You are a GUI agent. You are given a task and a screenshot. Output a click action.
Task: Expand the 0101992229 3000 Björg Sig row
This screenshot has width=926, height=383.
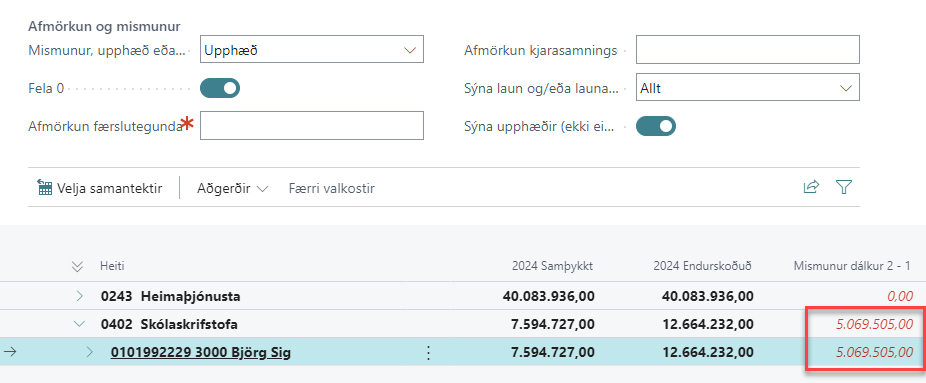pos(90,352)
